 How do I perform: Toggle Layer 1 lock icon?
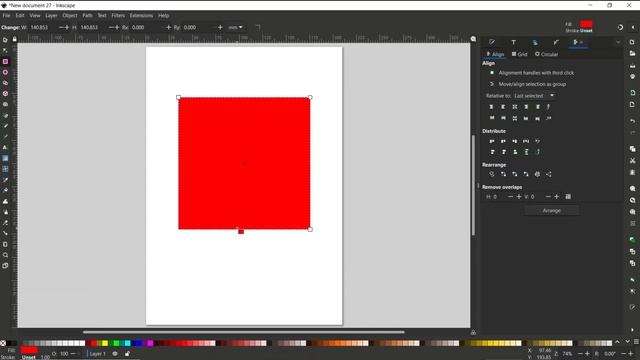(127, 354)
